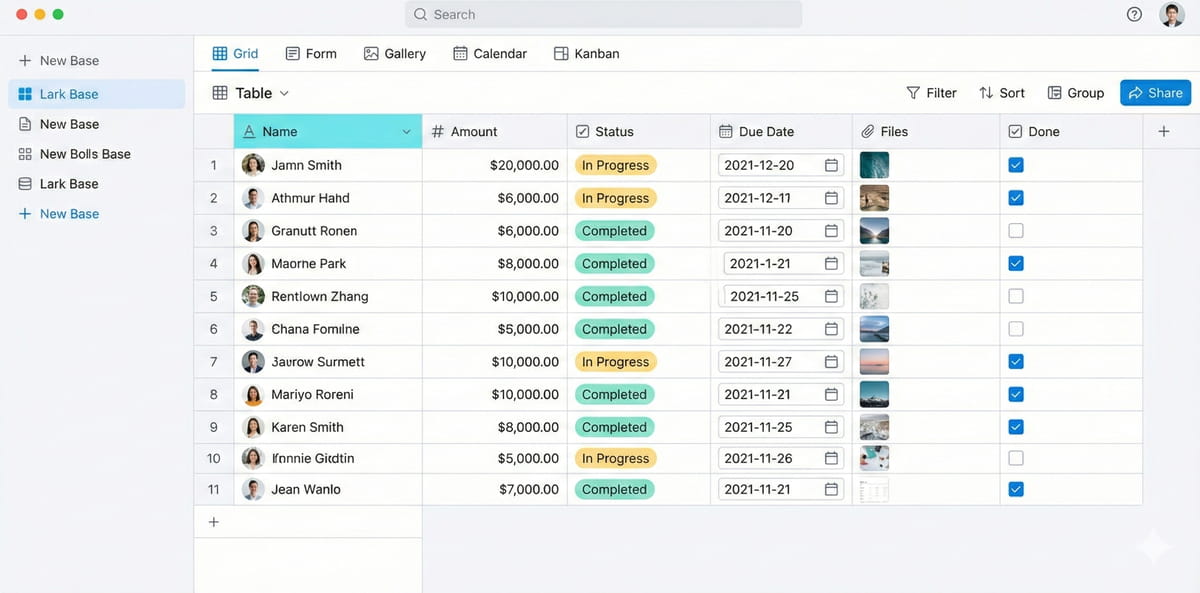Click In Progress status tag for Athmur Hahd
The image size is (1200, 593).
(615, 198)
